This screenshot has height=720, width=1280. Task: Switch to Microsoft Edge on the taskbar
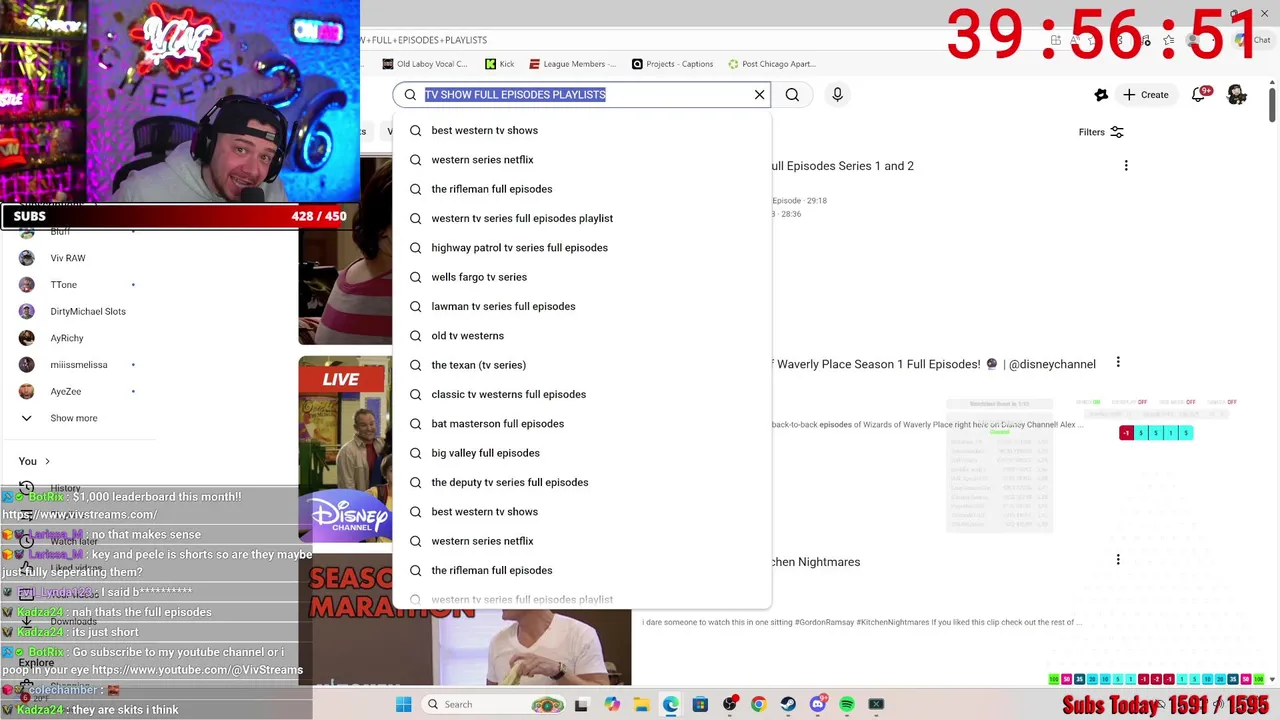click(x=670, y=704)
